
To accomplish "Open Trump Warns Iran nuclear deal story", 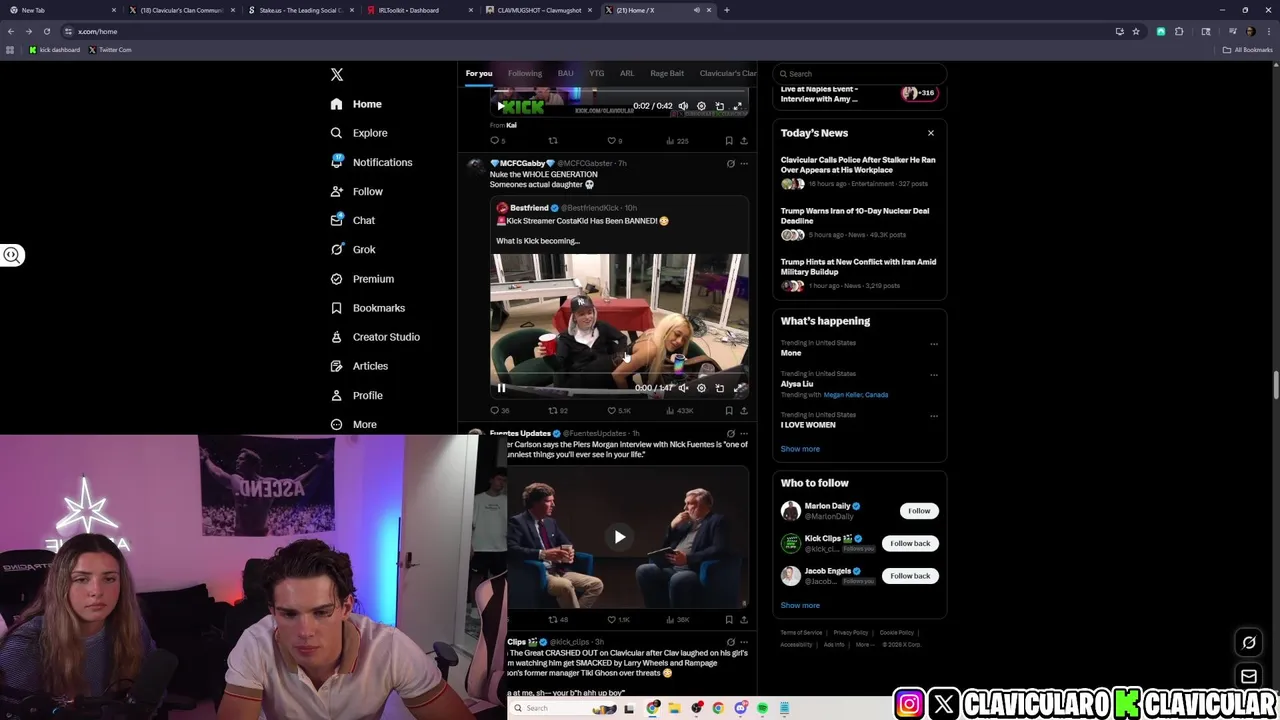I will (x=859, y=222).
